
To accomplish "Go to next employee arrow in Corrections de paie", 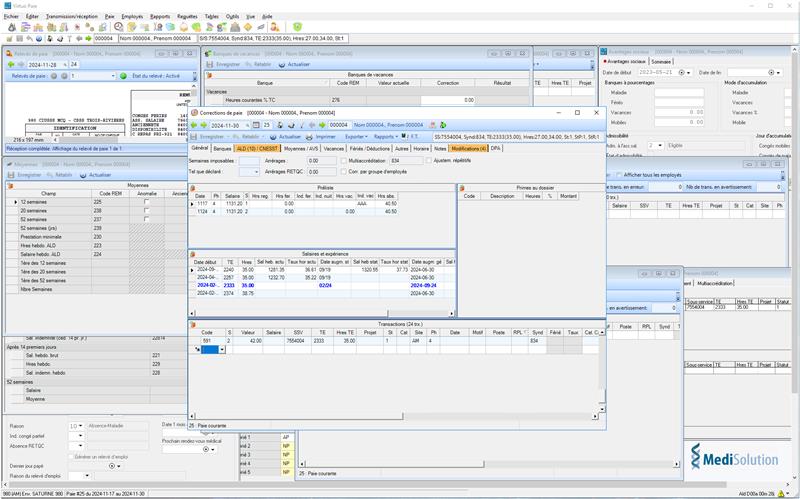I will point(322,125).
